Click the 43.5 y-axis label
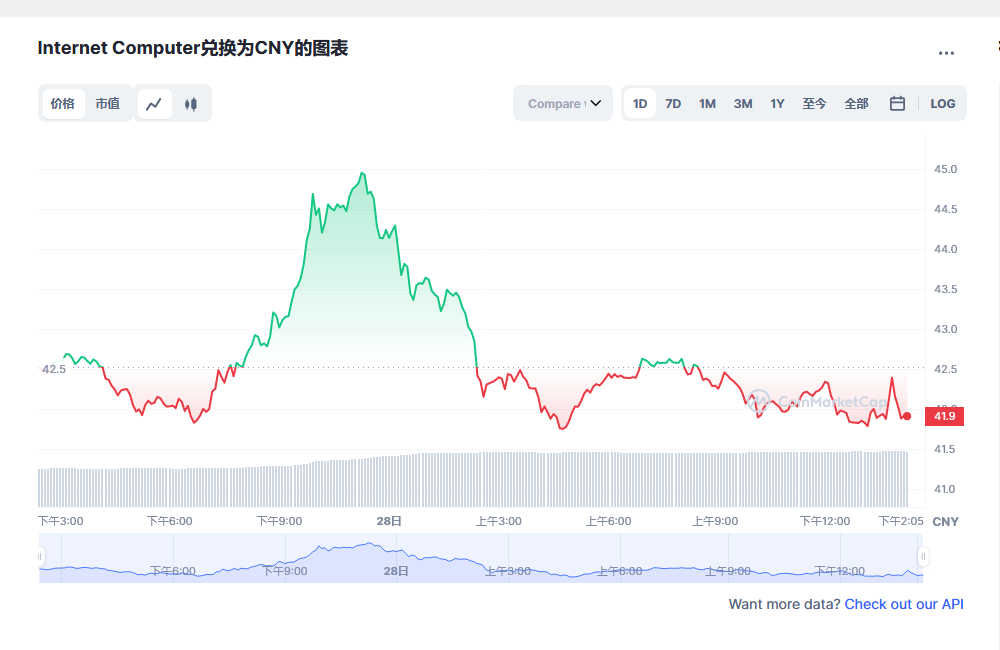Image resolution: width=1000 pixels, height=650 pixels. (x=946, y=289)
